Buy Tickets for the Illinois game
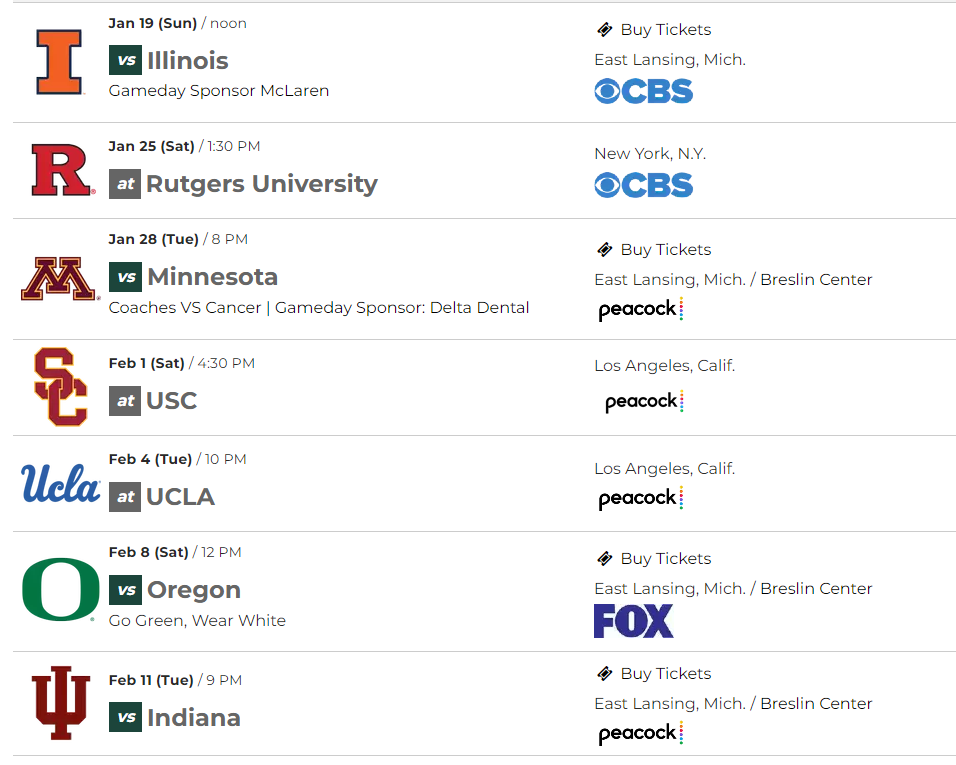The image size is (956, 765). click(x=665, y=30)
